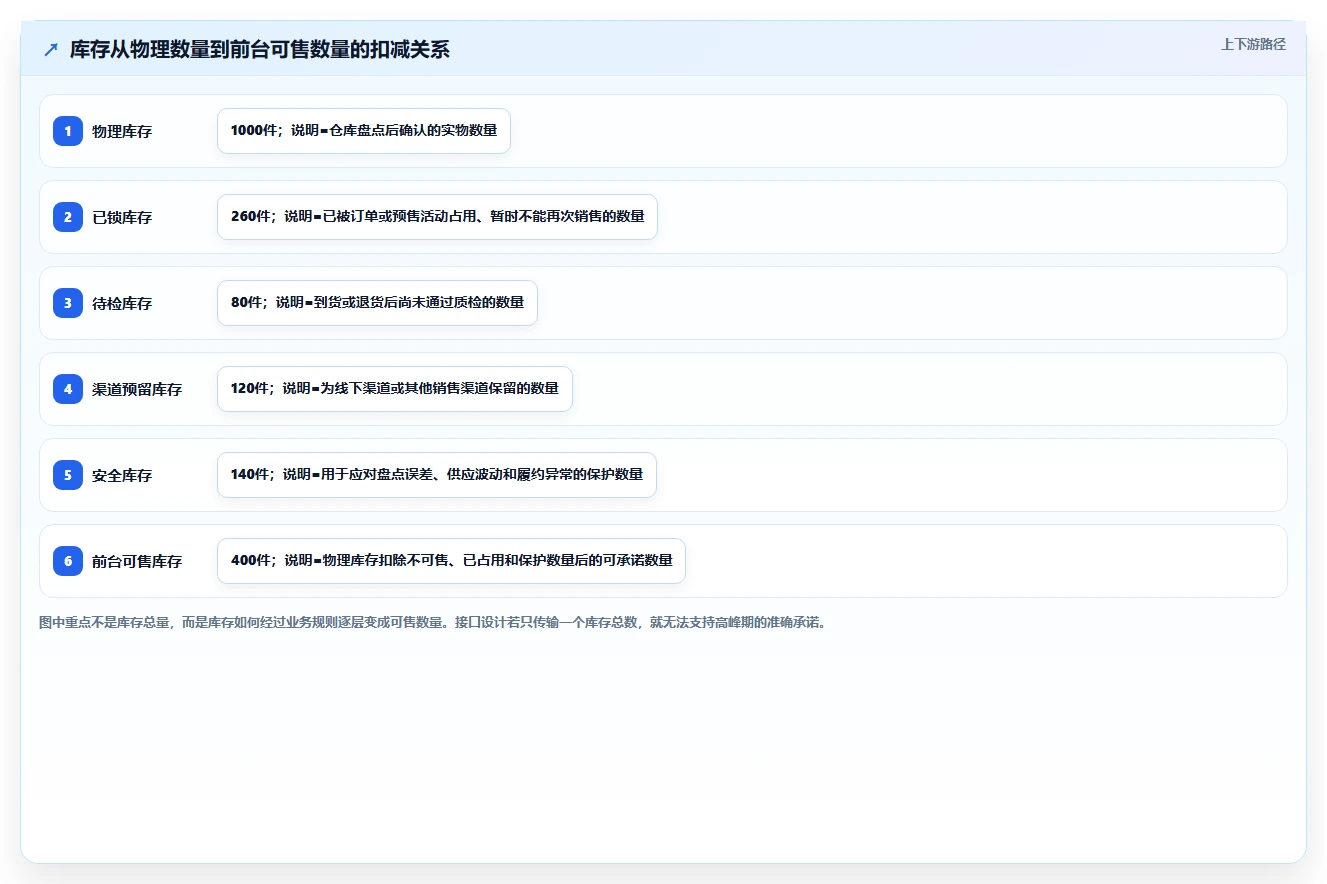
Task: Click the 120件 description box
Action: coord(395,389)
